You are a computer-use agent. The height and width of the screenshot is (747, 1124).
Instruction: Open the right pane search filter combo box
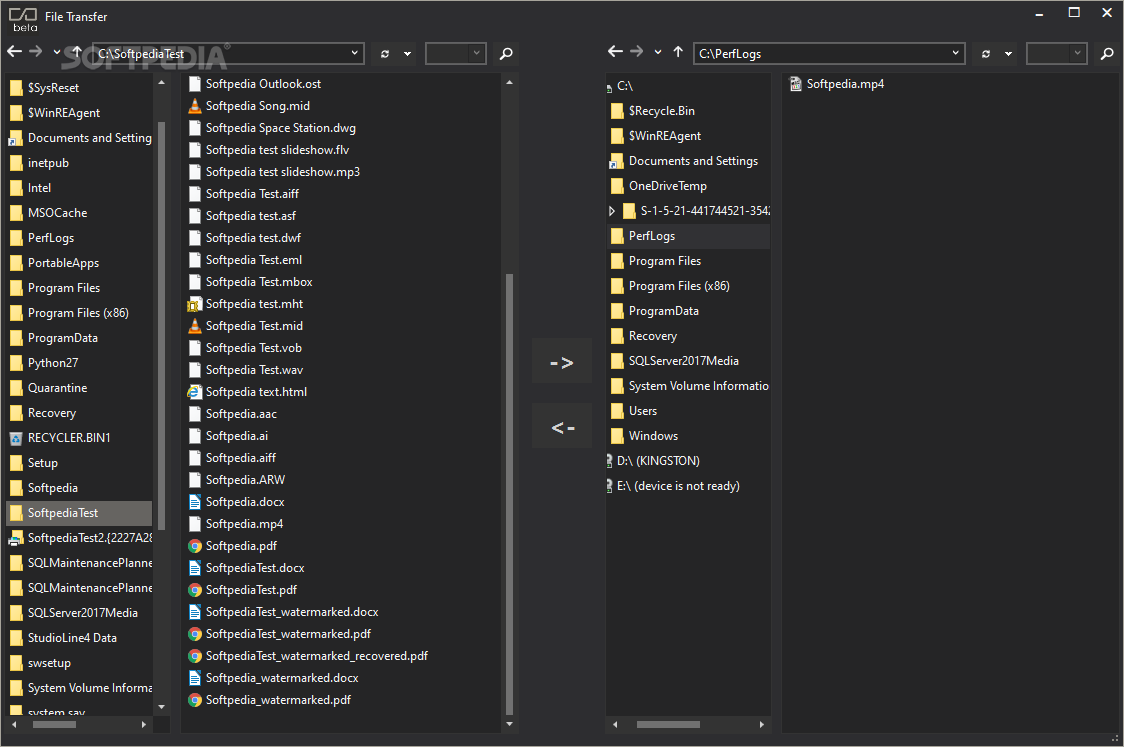tap(1057, 53)
